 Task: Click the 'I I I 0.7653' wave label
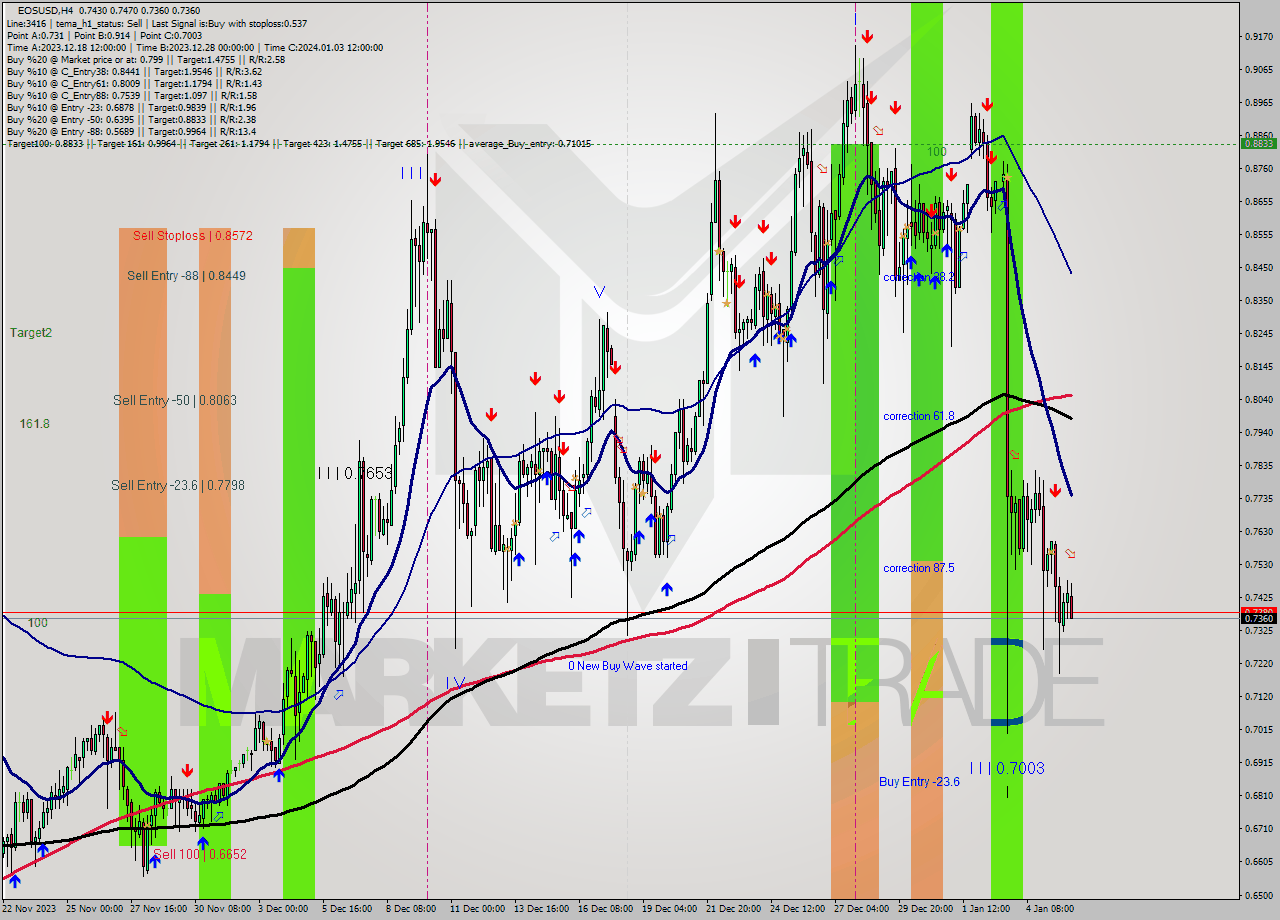point(355,473)
